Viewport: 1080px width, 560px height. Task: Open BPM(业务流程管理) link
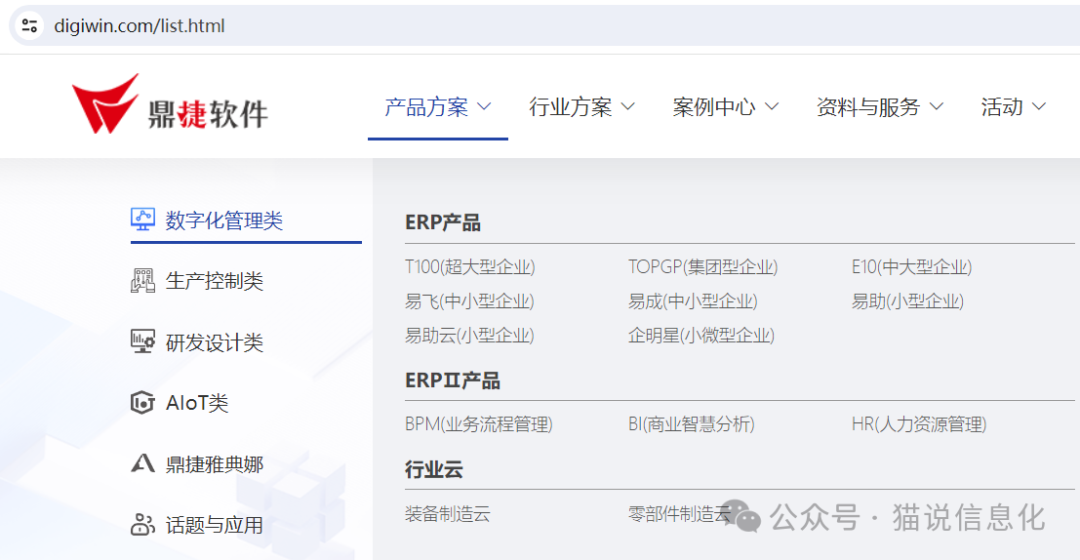479,424
